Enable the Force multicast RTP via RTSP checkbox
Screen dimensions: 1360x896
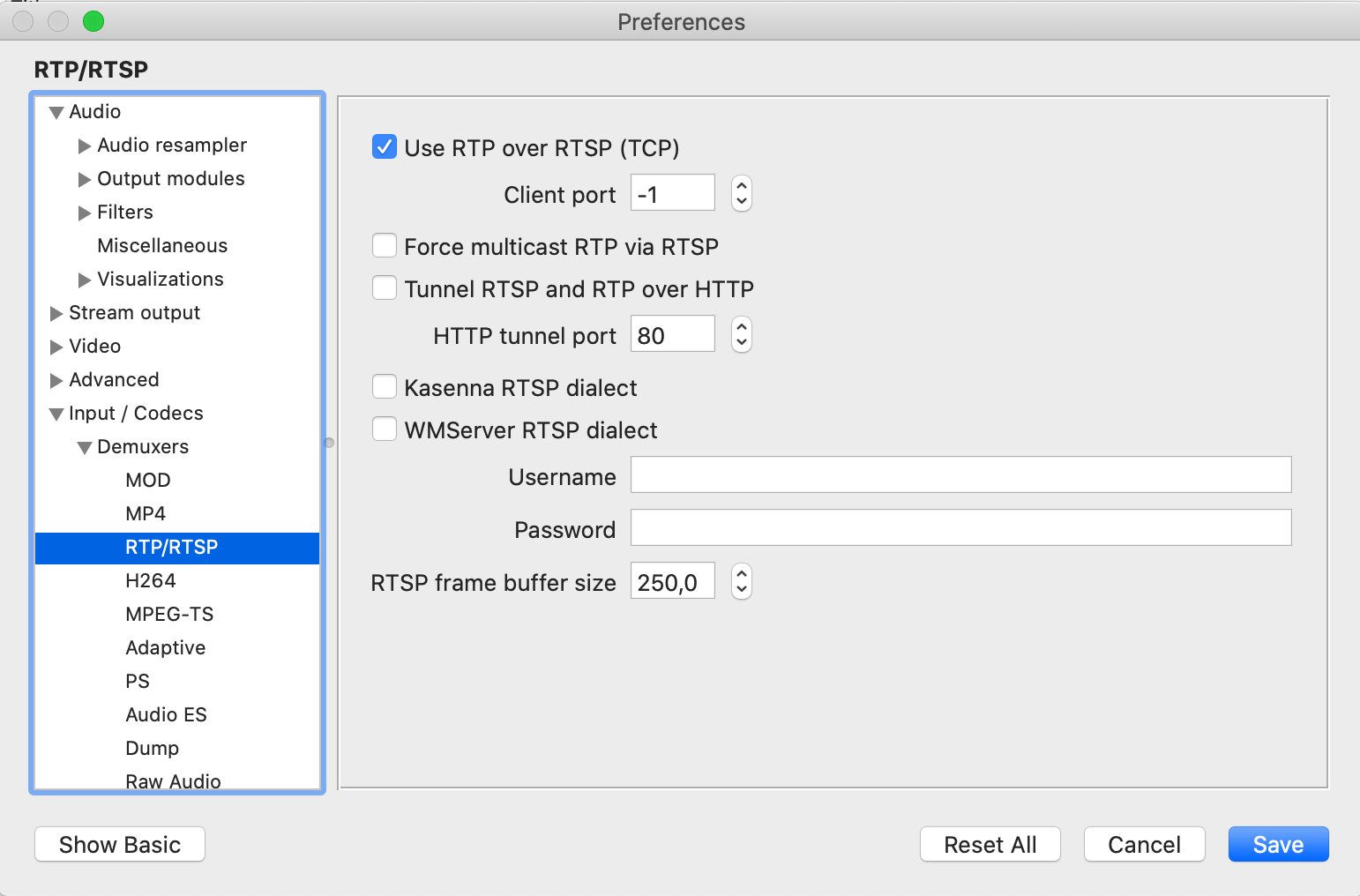pos(385,245)
